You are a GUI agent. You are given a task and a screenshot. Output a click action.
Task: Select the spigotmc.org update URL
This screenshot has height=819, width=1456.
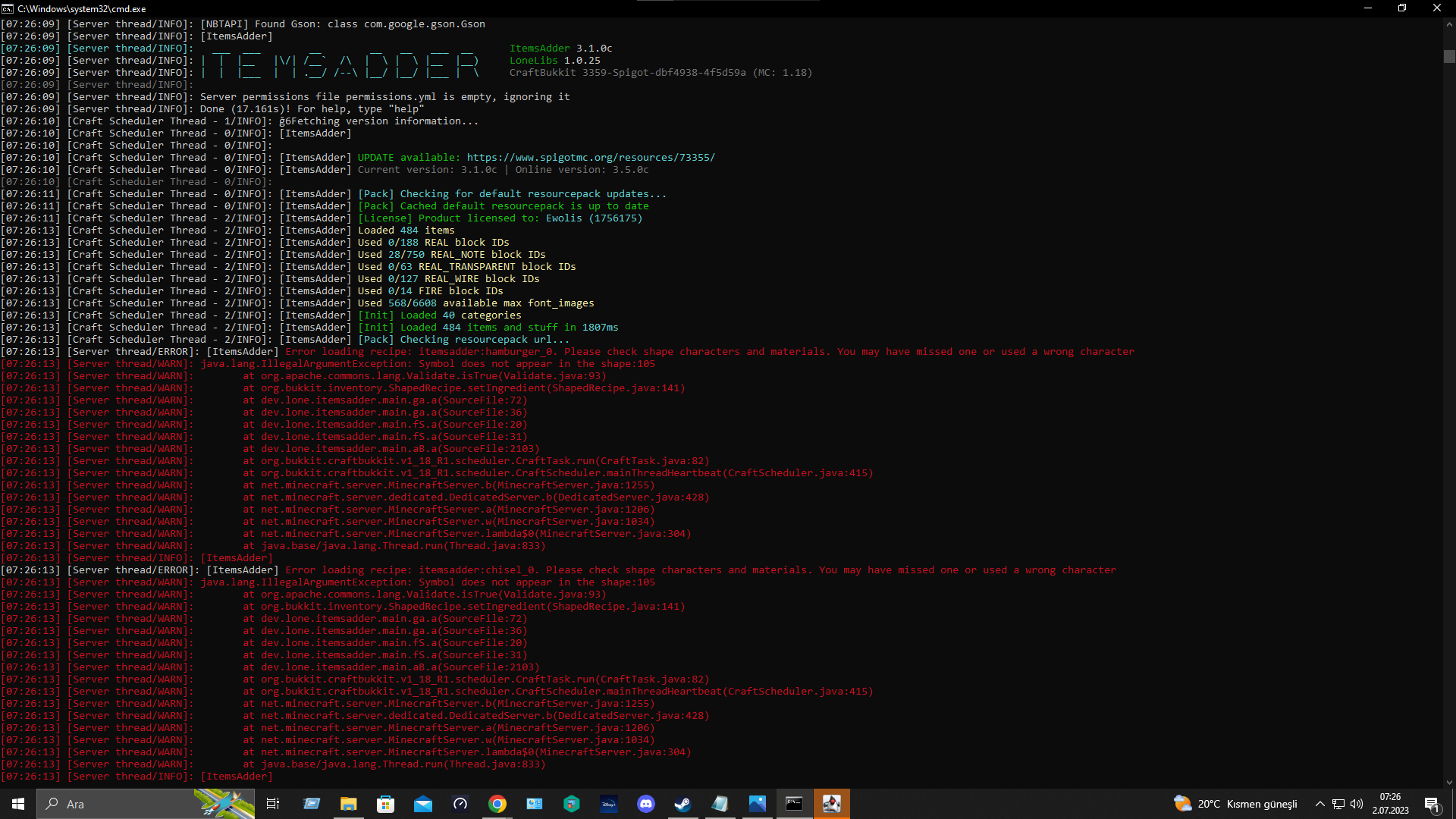pos(590,157)
